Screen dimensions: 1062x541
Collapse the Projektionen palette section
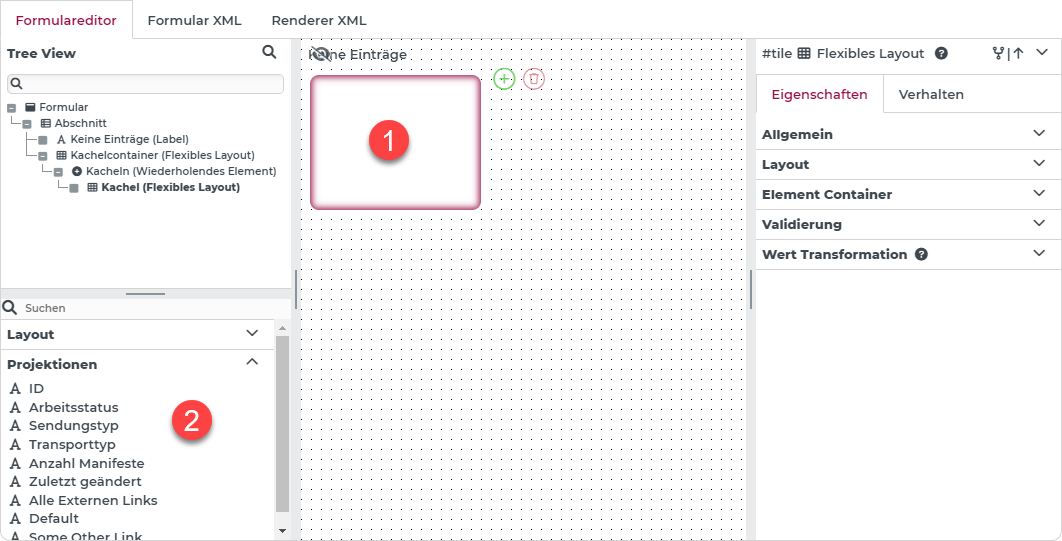(252, 363)
